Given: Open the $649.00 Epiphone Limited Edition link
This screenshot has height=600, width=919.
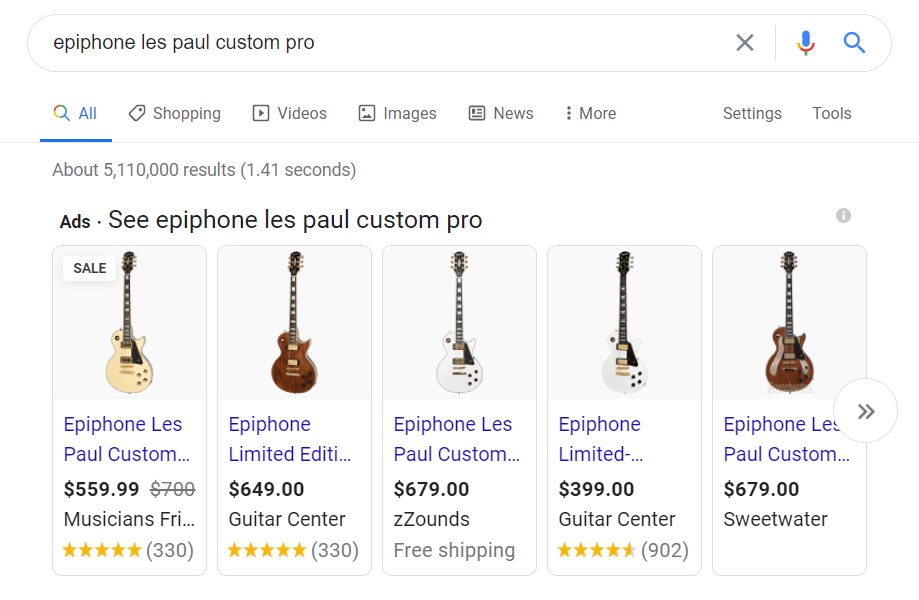Looking at the screenshot, I should (x=291, y=439).
